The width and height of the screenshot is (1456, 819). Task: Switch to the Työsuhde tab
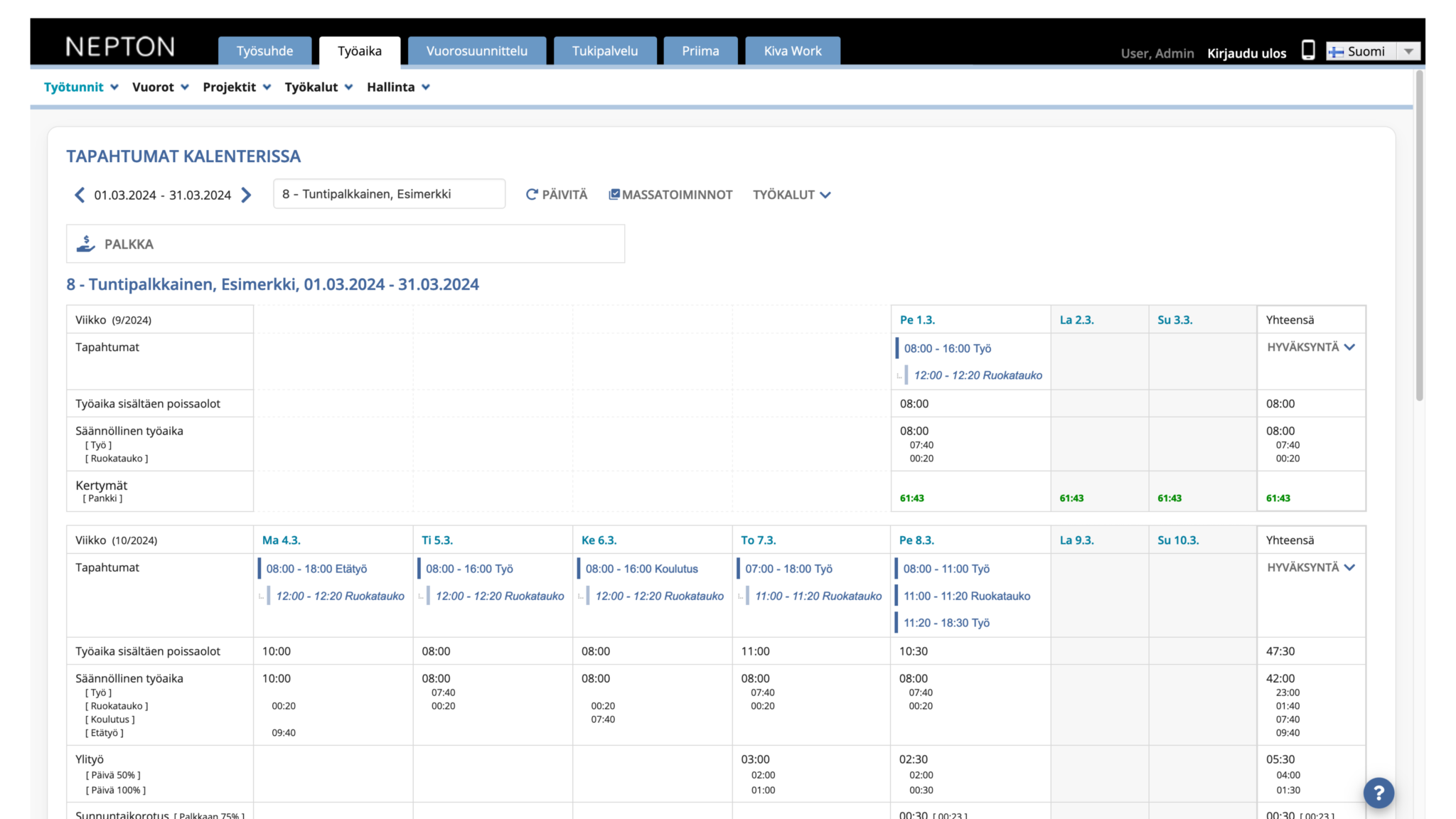pos(264,51)
